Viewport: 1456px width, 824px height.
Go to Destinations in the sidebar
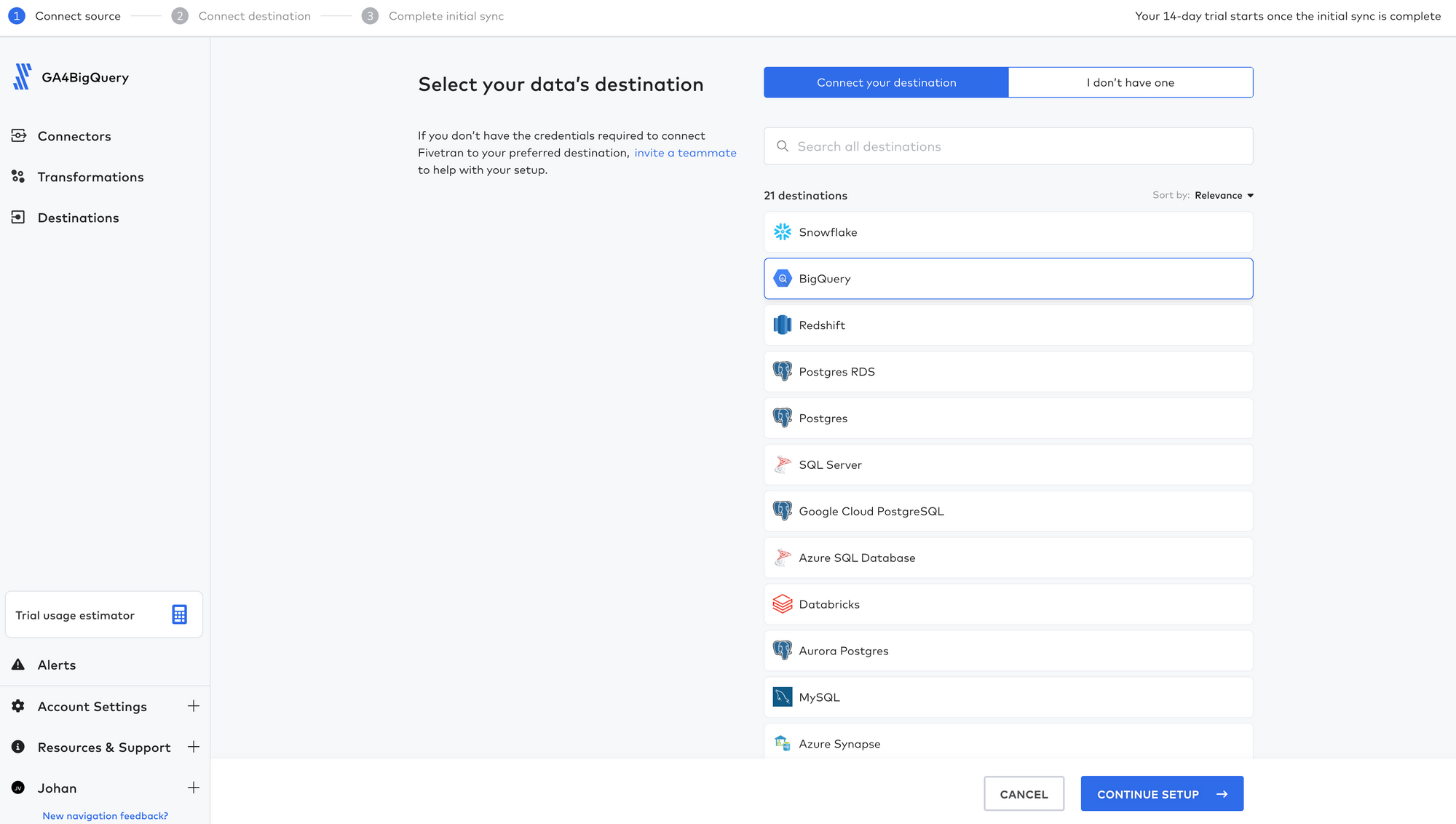[x=78, y=218]
